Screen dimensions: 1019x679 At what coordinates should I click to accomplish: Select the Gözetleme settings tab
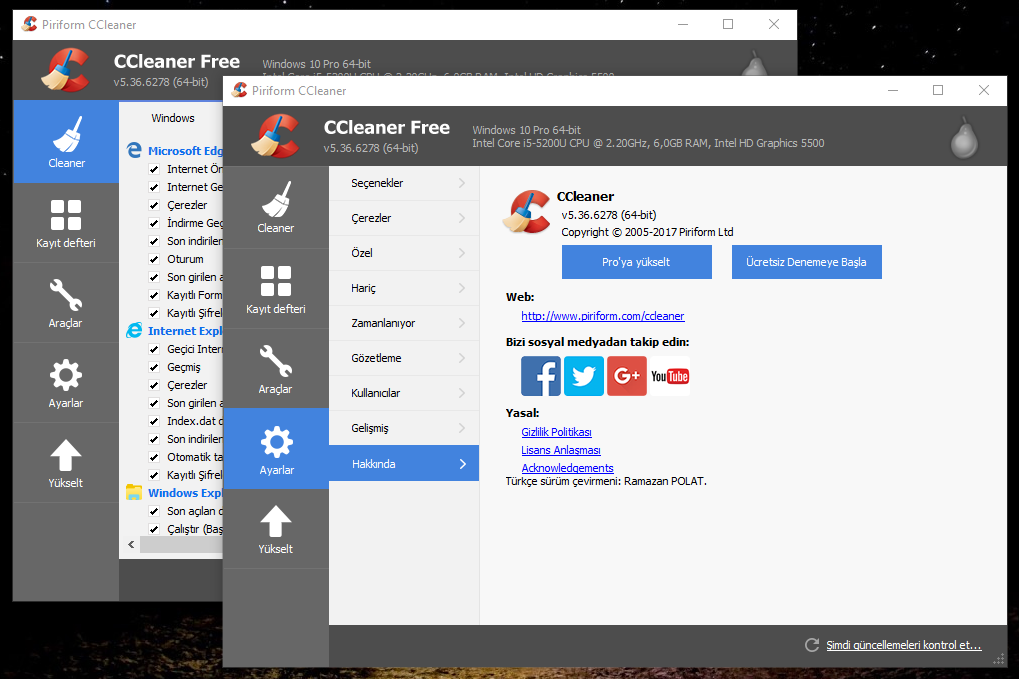coord(404,358)
